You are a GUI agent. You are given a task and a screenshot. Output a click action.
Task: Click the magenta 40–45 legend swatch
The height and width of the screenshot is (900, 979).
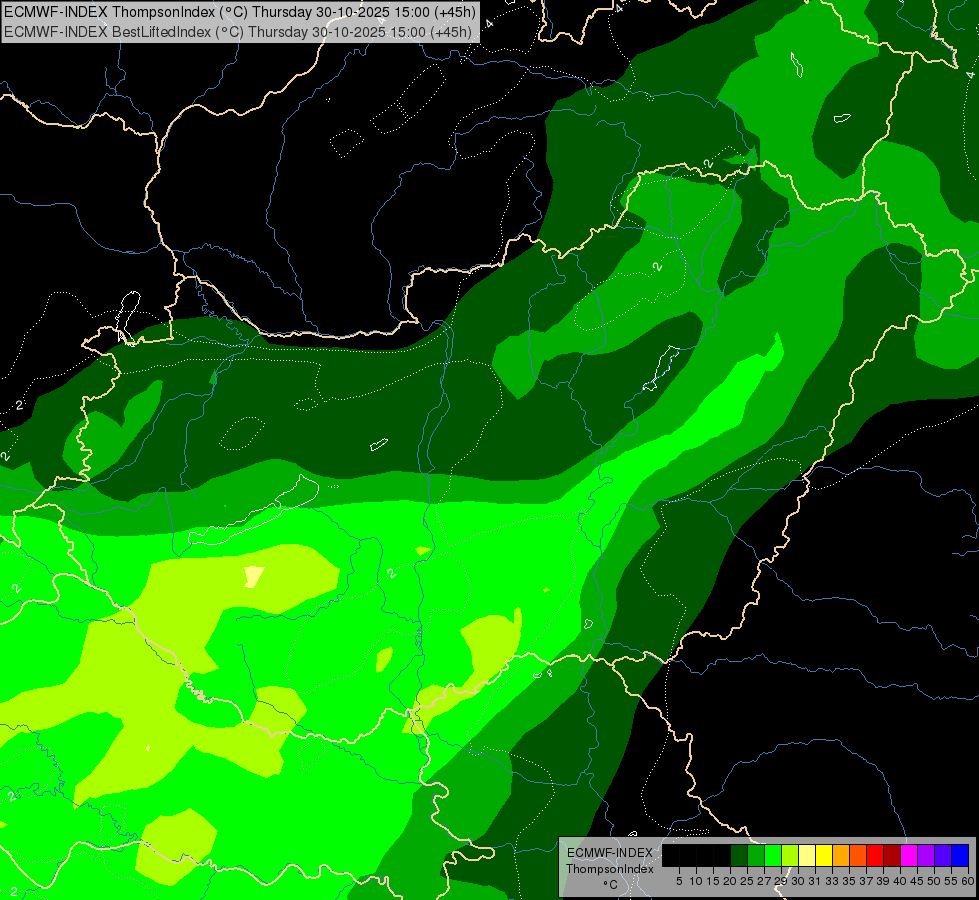909,855
